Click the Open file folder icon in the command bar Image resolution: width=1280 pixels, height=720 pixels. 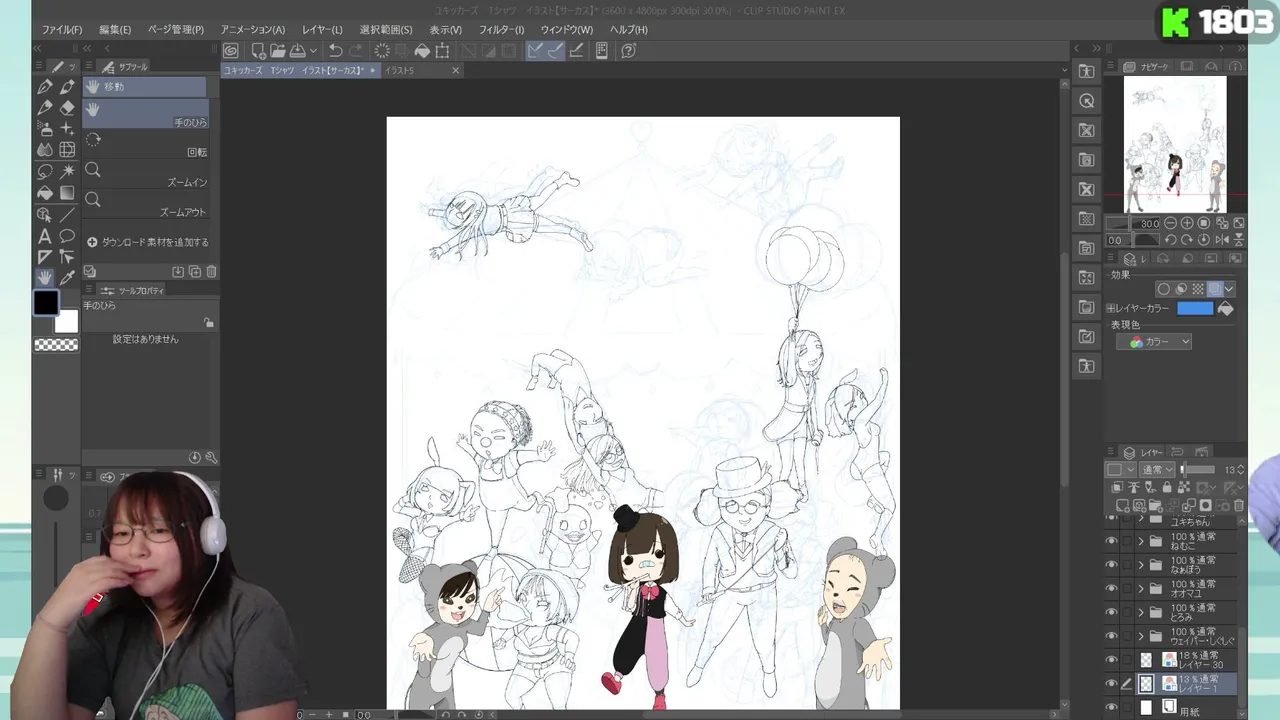277,50
